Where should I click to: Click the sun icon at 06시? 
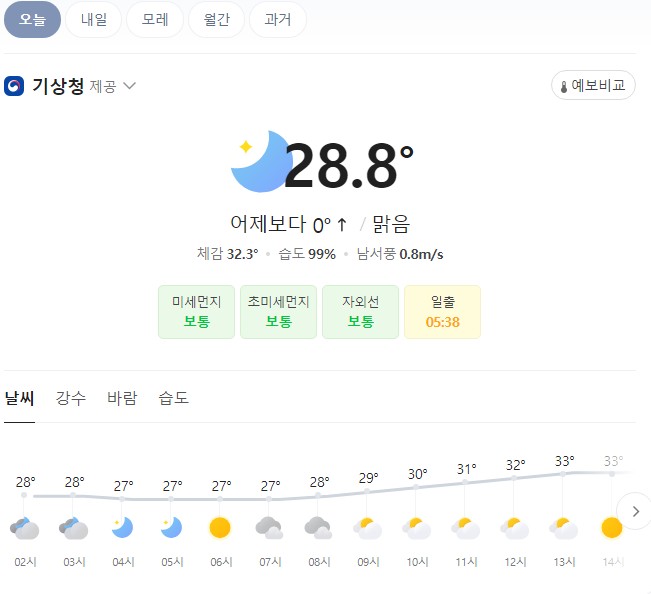[220, 528]
